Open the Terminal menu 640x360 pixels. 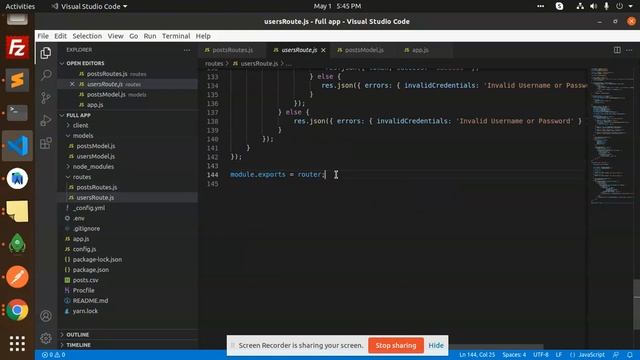(176, 36)
